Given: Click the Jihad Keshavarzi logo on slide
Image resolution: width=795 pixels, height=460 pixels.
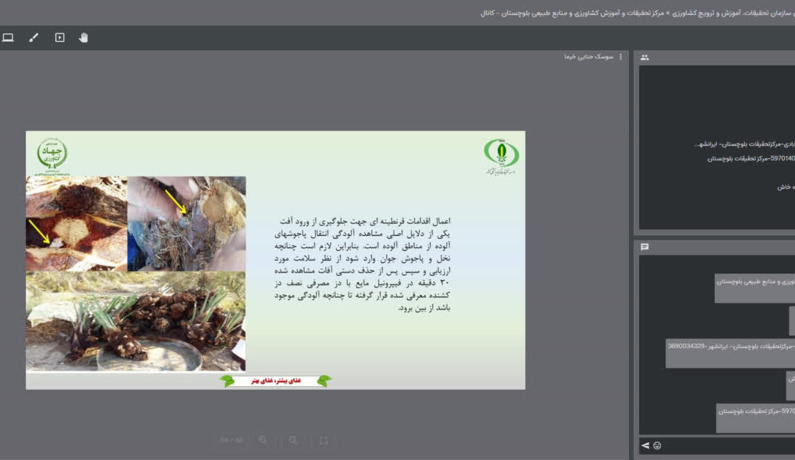Looking at the screenshot, I should [52, 153].
